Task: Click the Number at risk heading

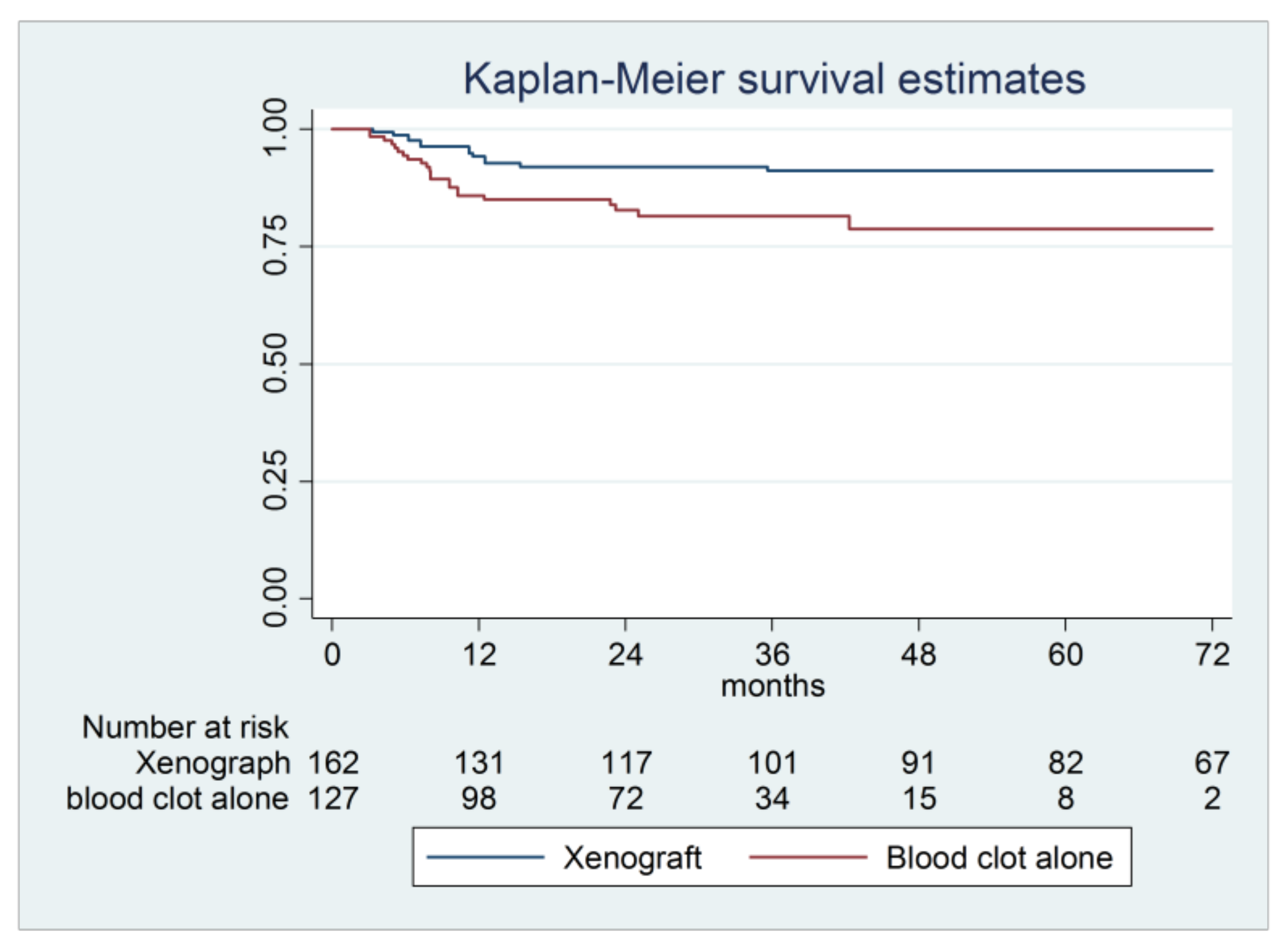Action: click(x=185, y=727)
